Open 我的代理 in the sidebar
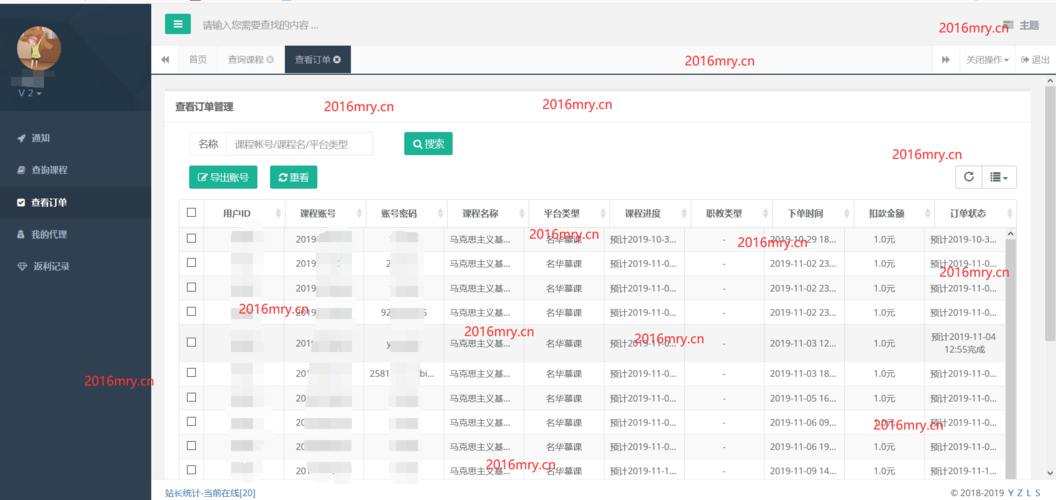This screenshot has width=1056, height=500. click(x=49, y=235)
